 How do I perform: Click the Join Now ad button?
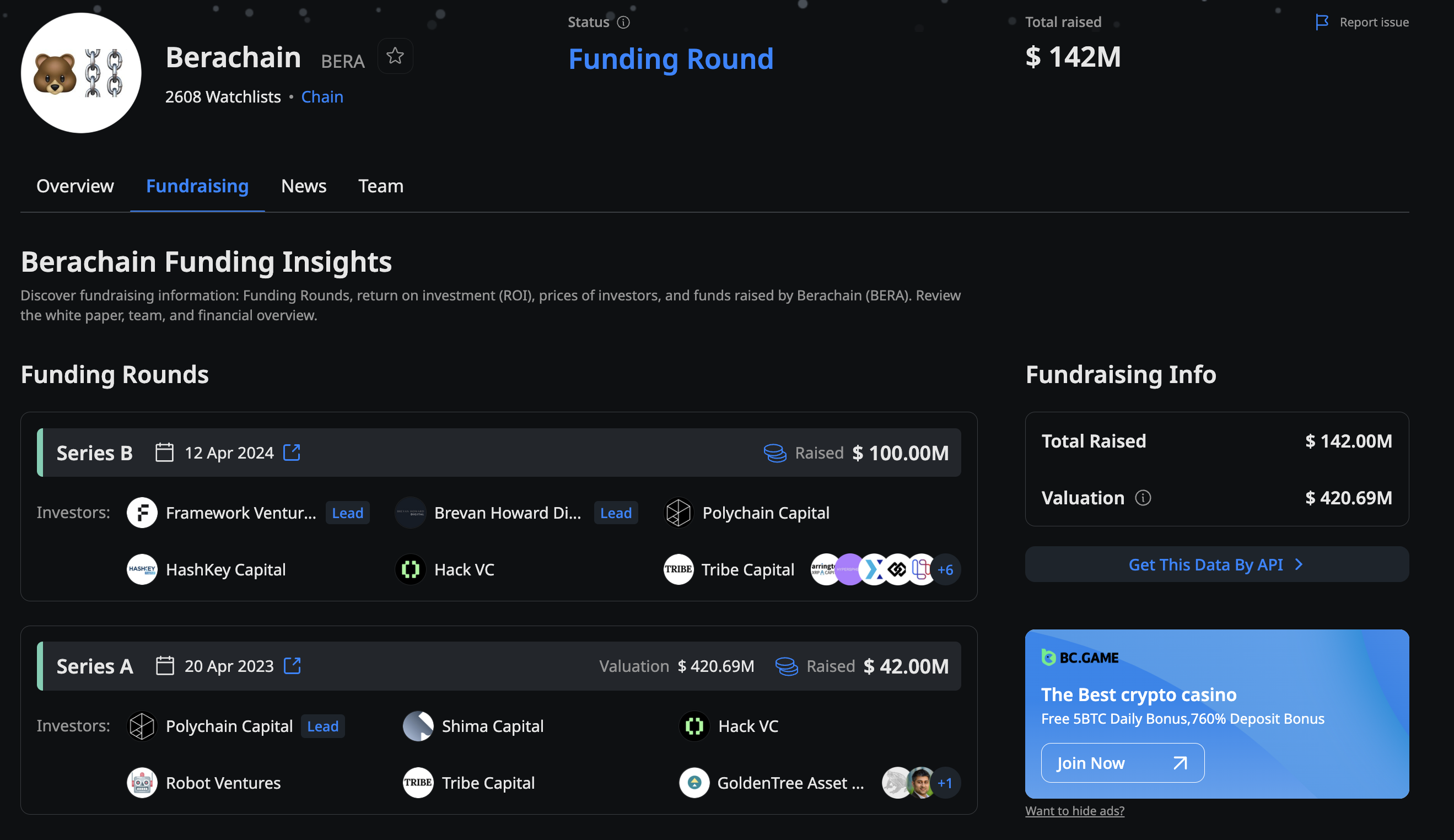pos(1122,763)
